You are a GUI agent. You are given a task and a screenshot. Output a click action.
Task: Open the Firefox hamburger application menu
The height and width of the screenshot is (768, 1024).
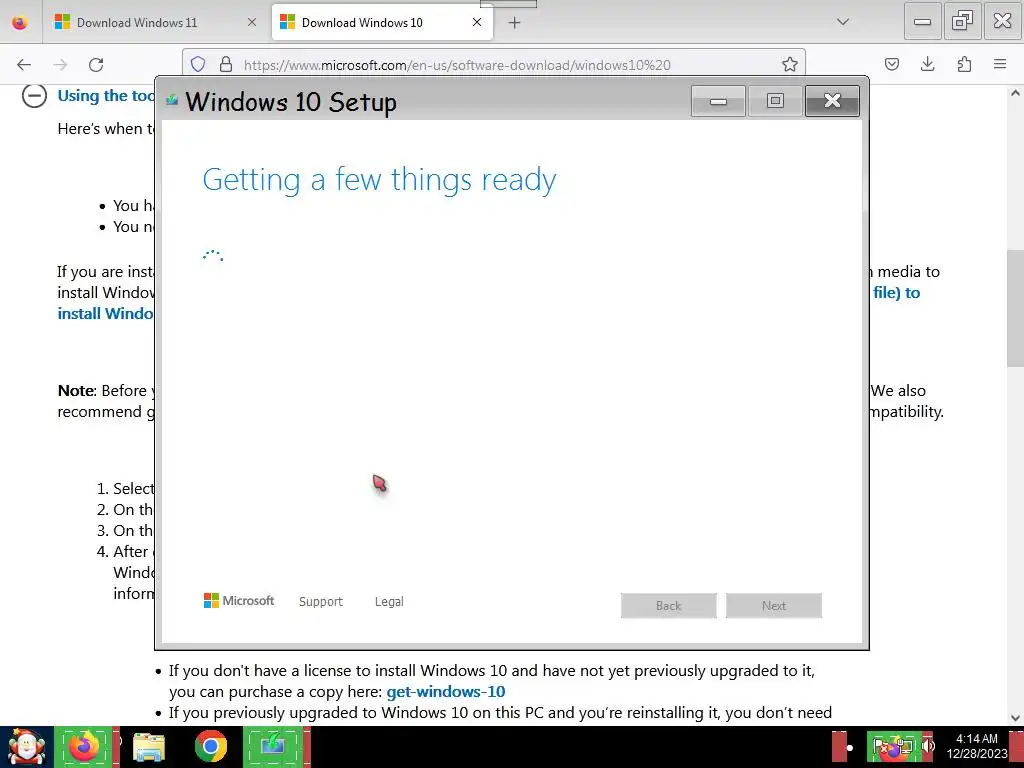click(x=1000, y=64)
